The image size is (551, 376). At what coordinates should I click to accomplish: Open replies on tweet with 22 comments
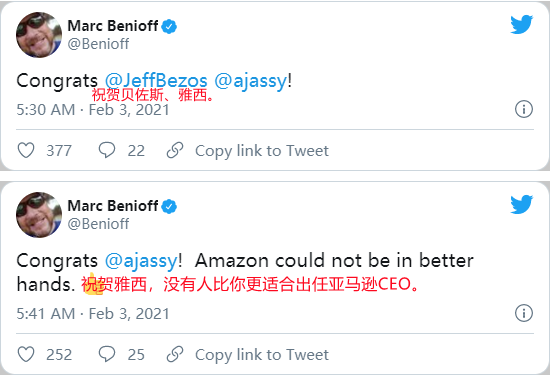pyautogui.click(x=106, y=150)
